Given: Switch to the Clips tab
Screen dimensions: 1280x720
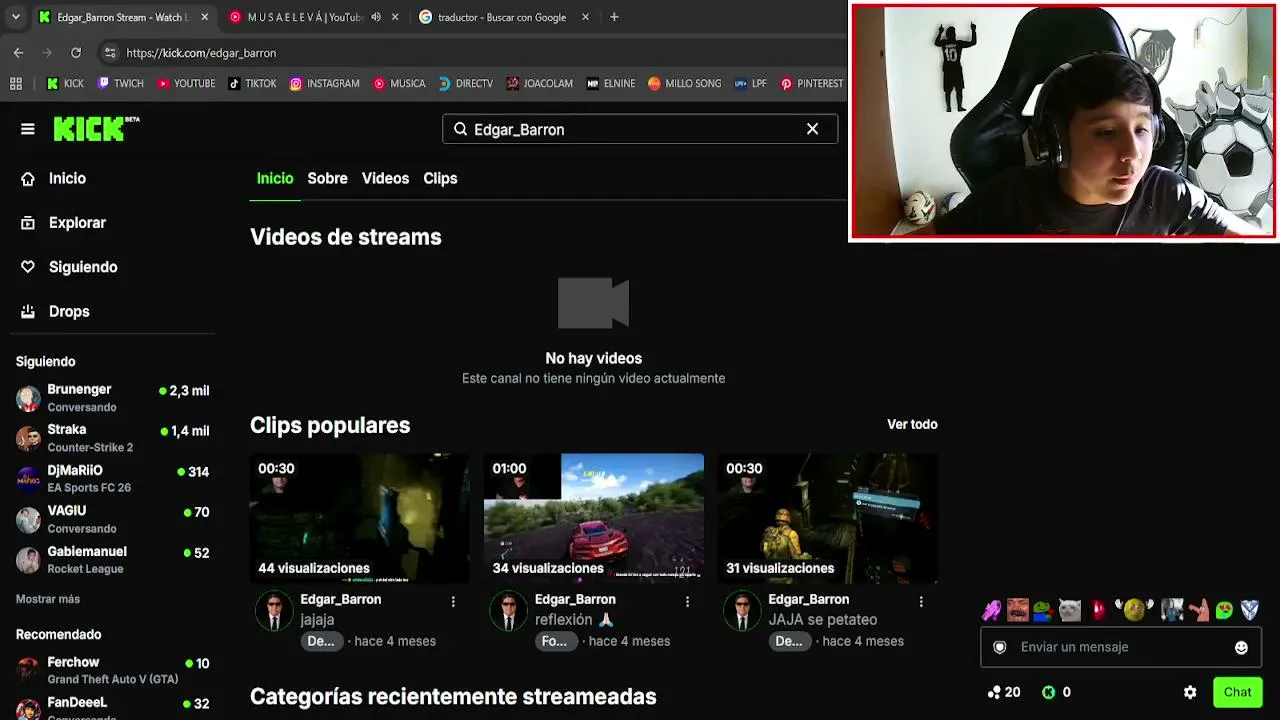Looking at the screenshot, I should (x=440, y=178).
